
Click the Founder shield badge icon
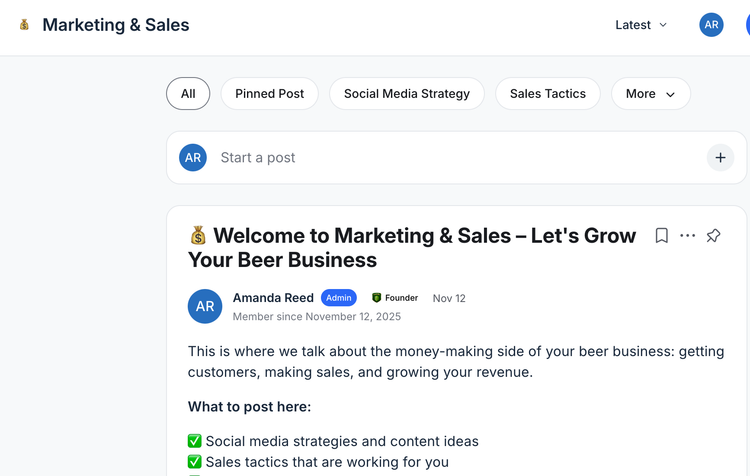tap(377, 298)
